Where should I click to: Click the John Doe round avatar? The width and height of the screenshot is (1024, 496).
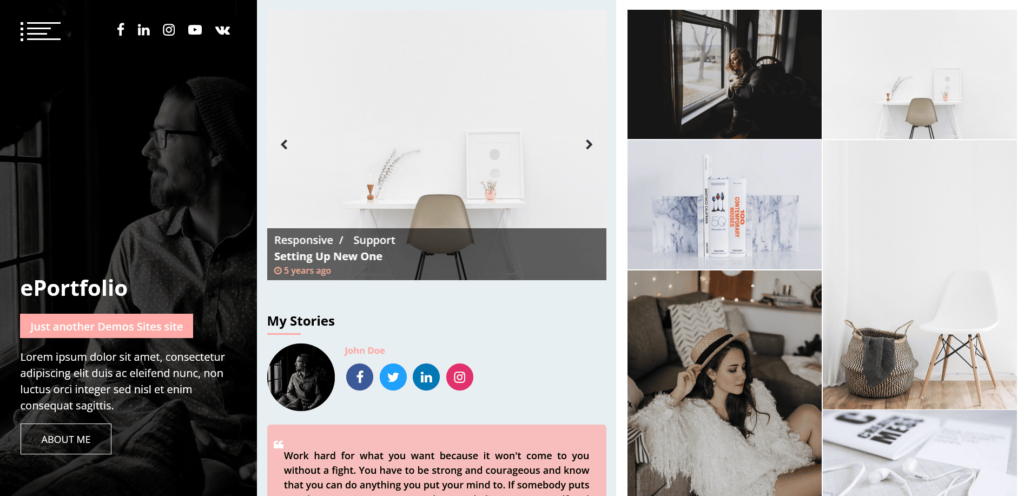(x=301, y=377)
